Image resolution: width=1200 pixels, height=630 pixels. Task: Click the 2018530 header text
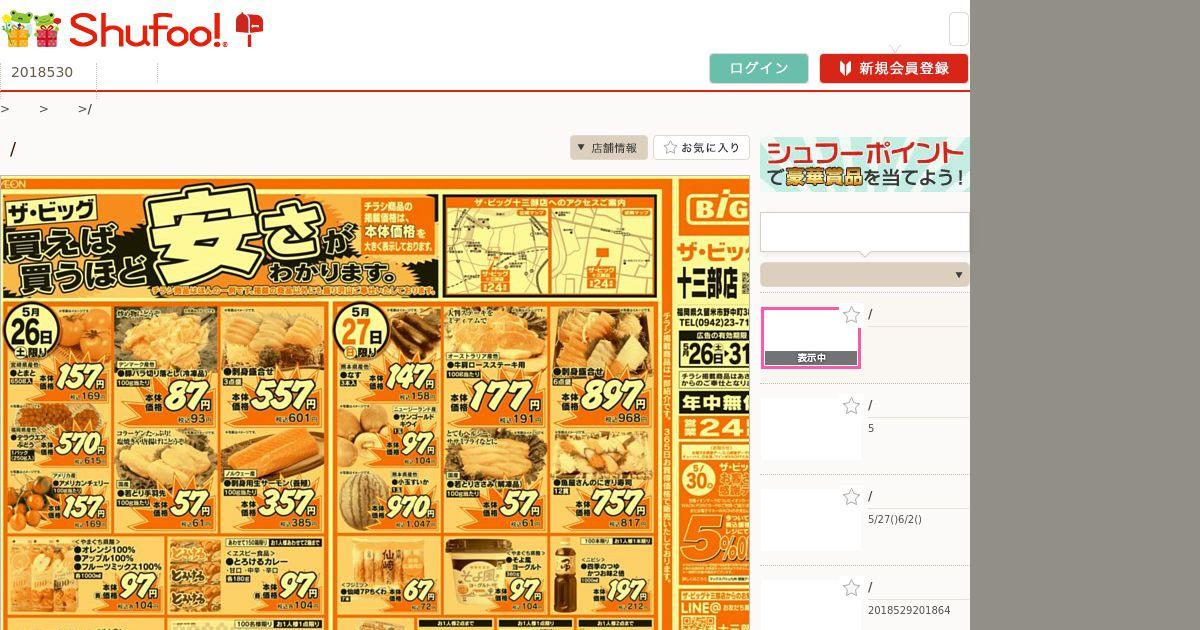[42, 72]
